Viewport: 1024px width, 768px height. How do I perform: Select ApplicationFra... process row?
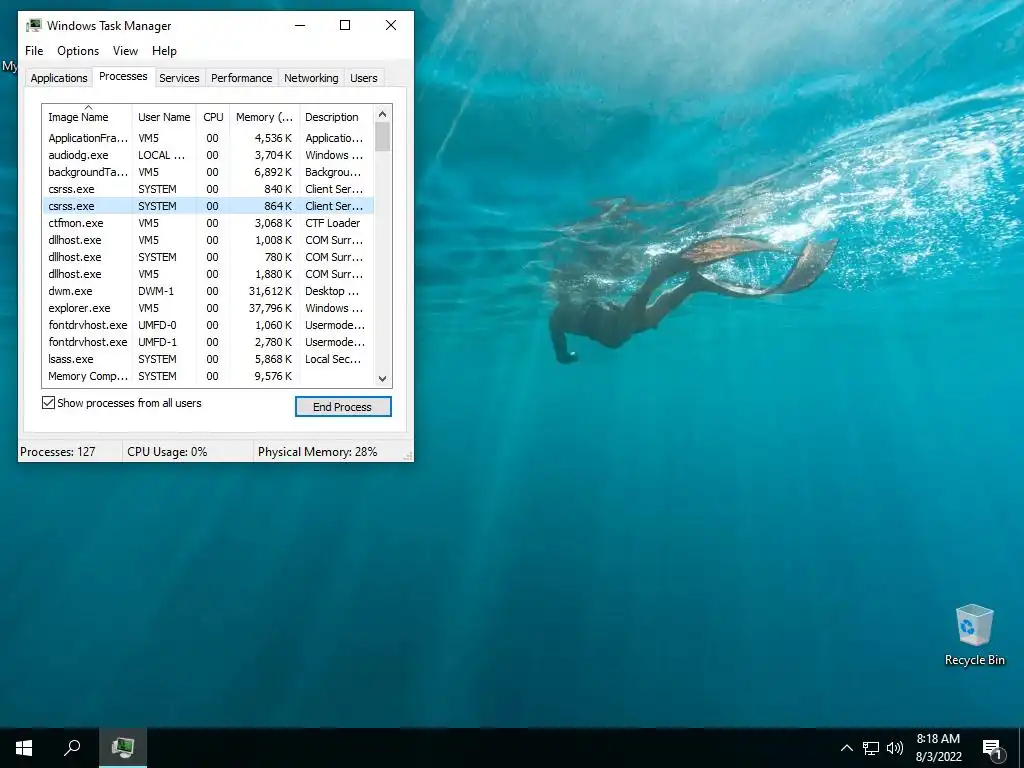tap(208, 138)
